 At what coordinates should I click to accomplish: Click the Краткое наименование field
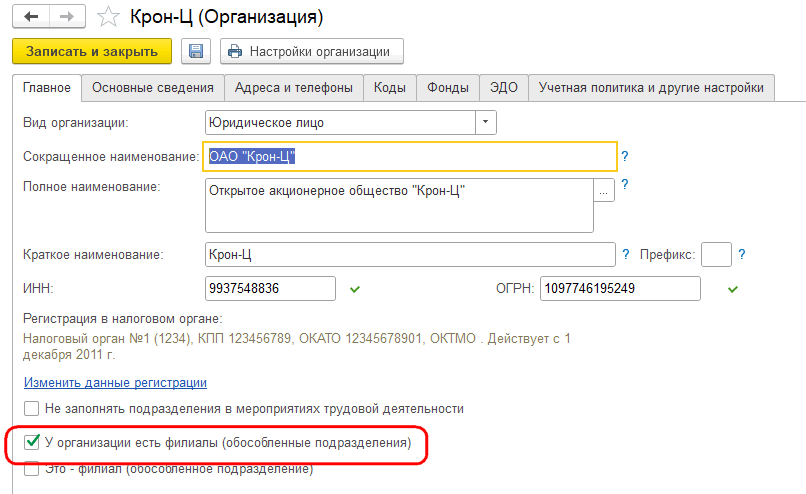410,254
